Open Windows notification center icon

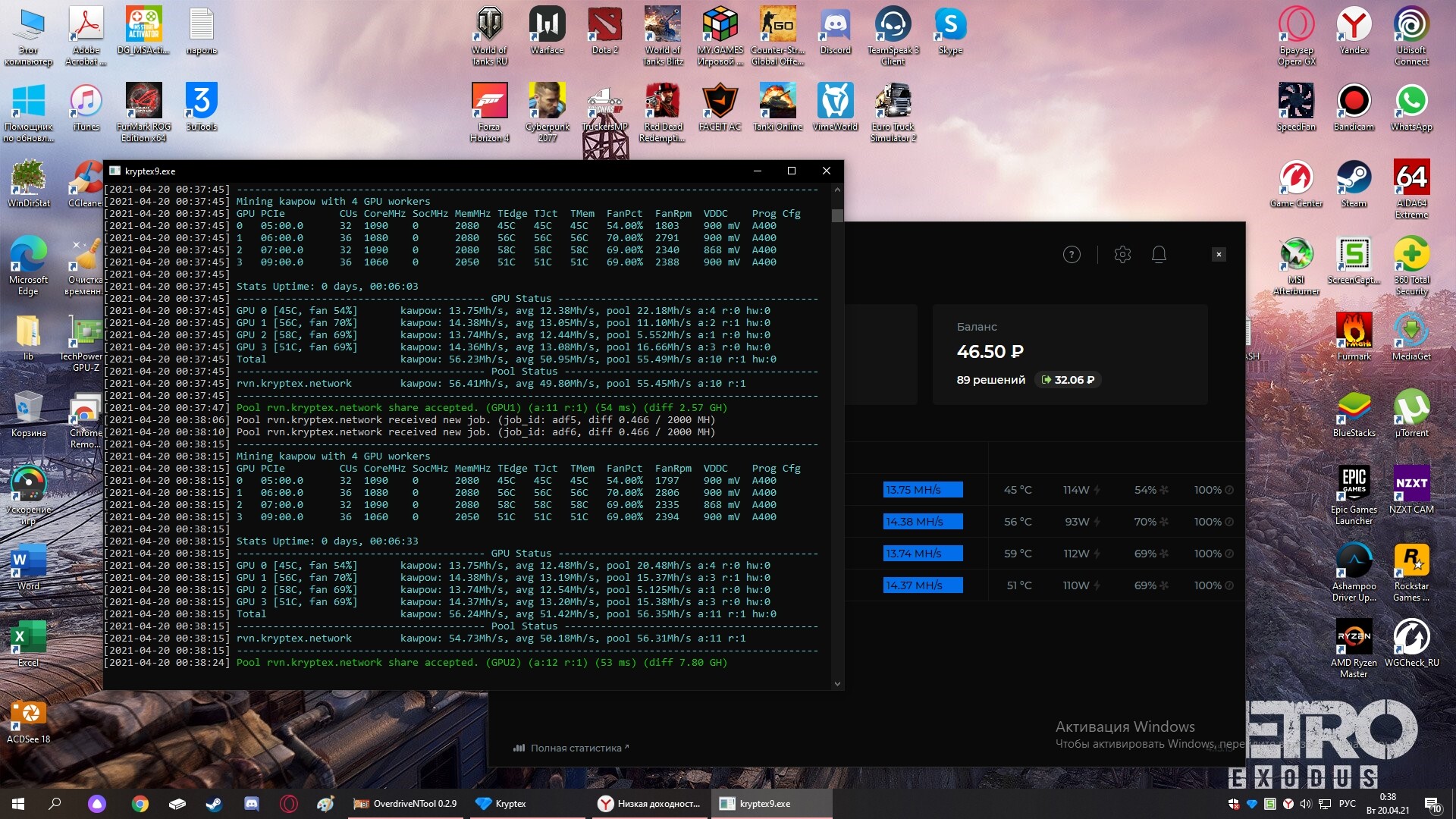(x=1432, y=804)
